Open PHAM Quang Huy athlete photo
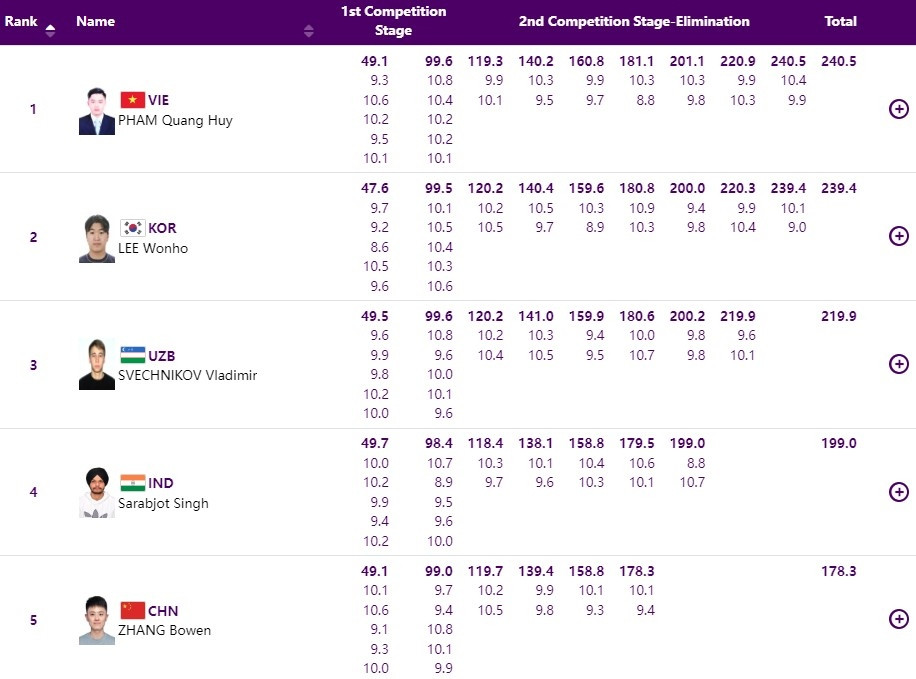Screen dimensions: 916x679 pyautogui.click(x=97, y=111)
